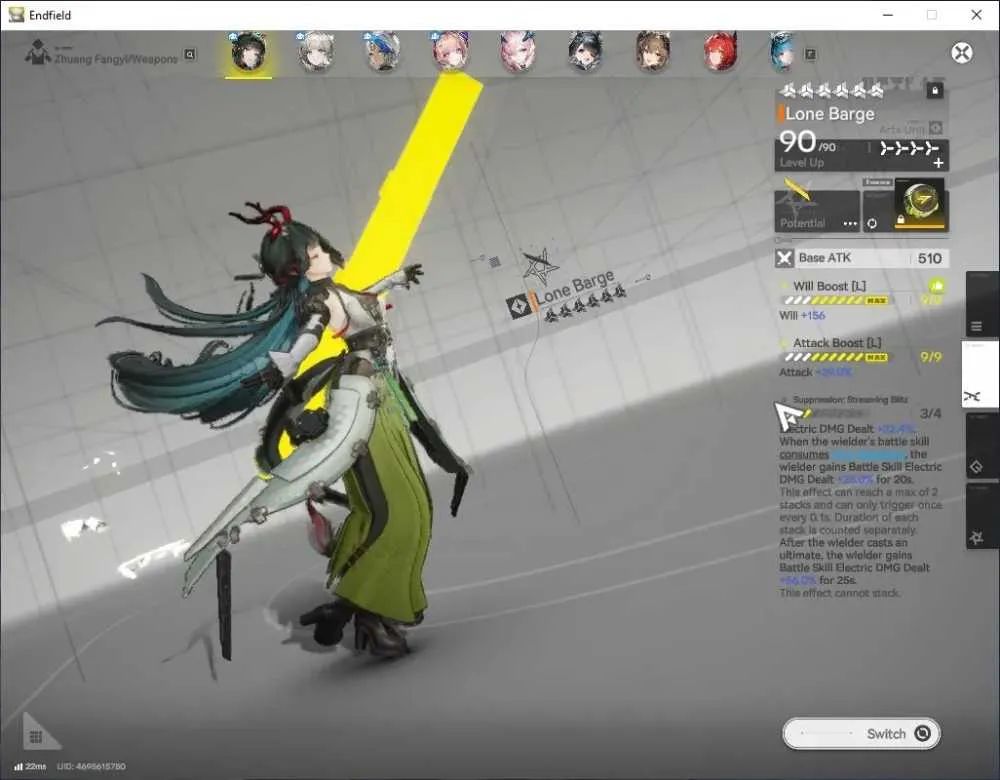Click the Arts Unit weapon type icon
This screenshot has height=780, width=1000.
935,128
